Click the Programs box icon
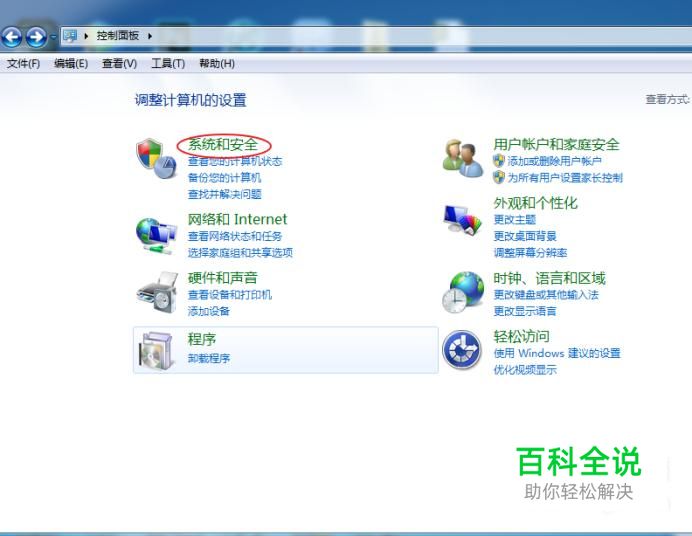This screenshot has height=536, width=692. click(x=156, y=351)
